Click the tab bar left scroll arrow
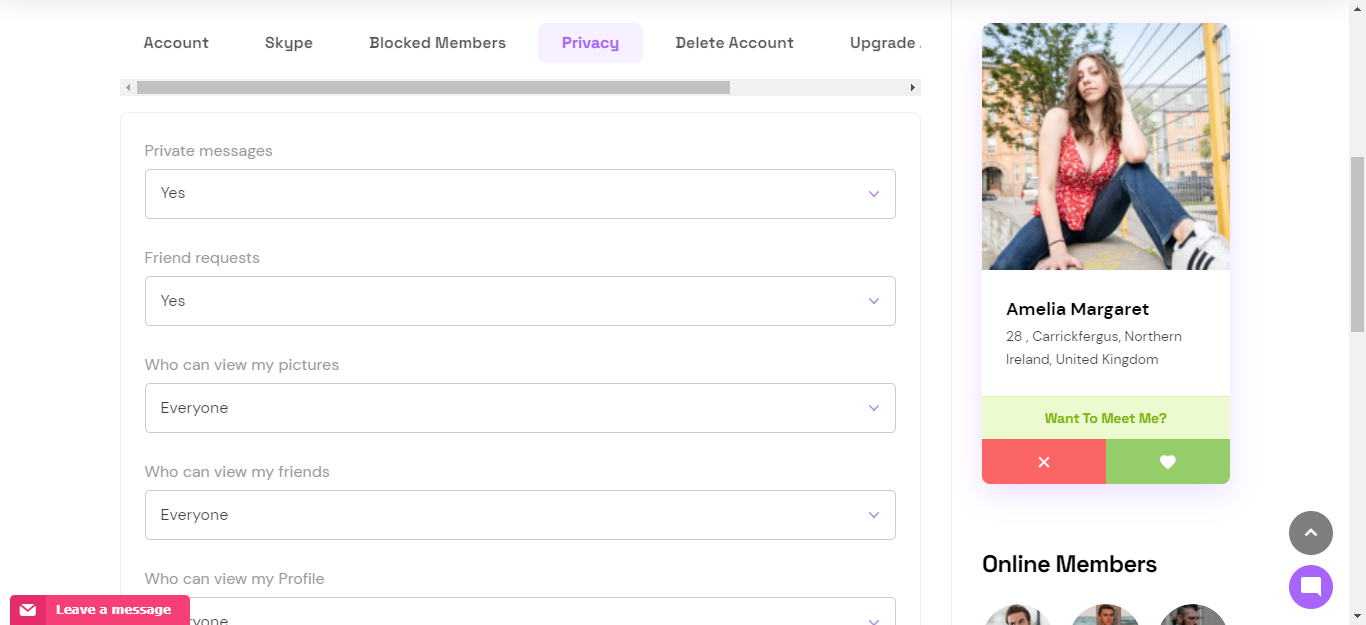Screen dimensions: 1366x625 [128, 88]
